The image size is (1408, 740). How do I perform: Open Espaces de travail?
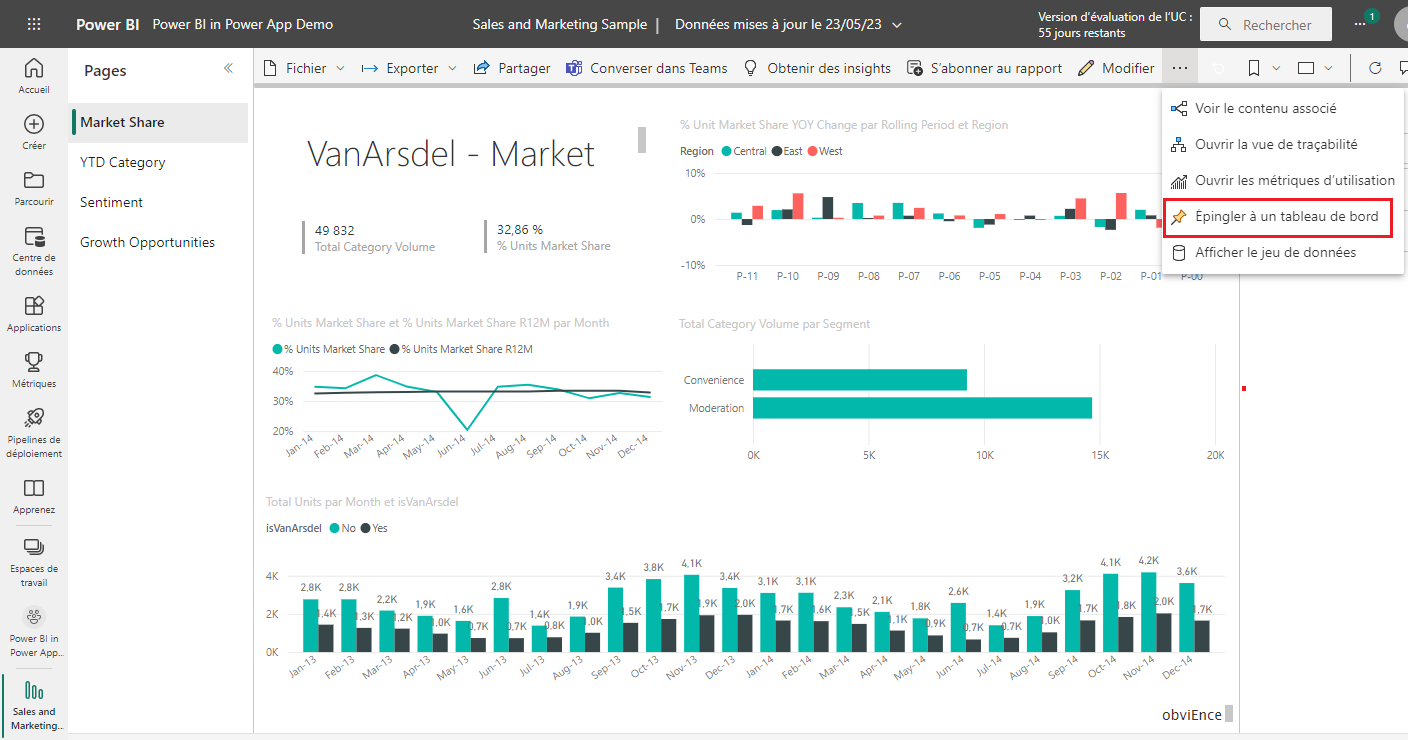click(34, 561)
